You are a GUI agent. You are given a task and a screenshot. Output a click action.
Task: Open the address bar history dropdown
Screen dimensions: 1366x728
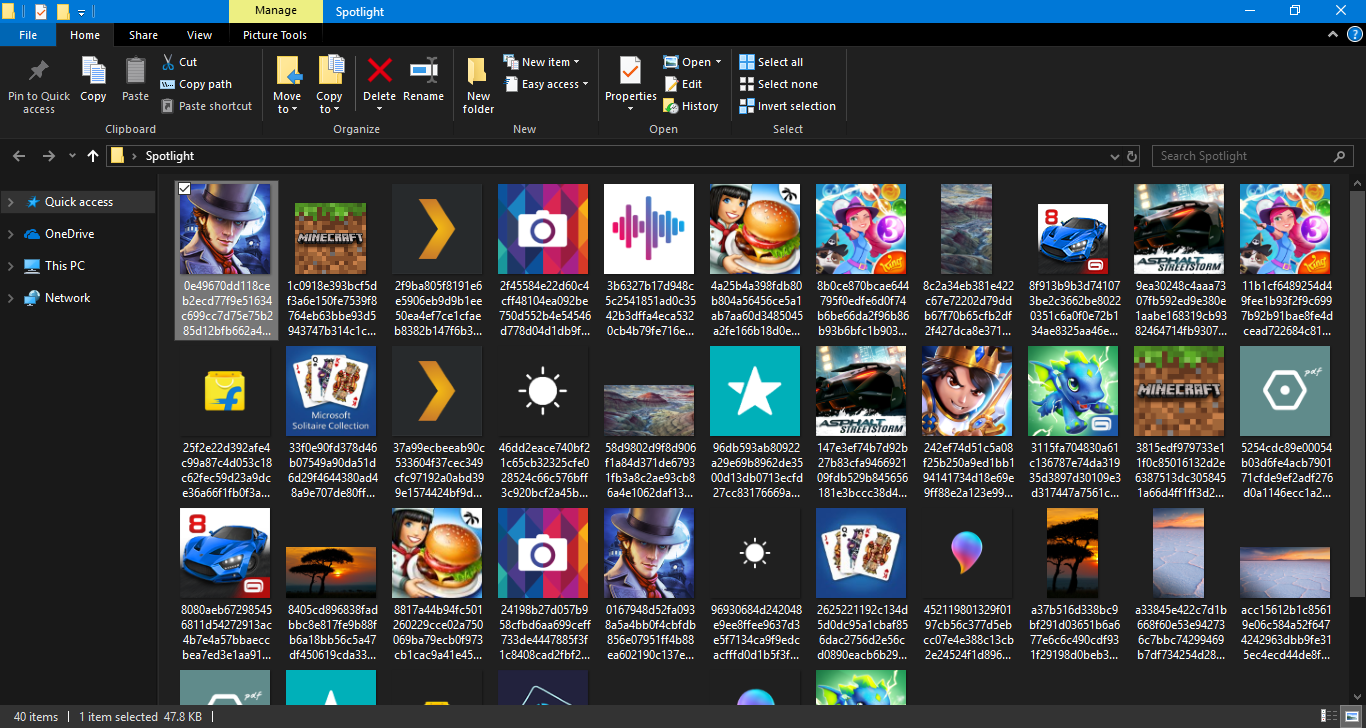click(1115, 156)
